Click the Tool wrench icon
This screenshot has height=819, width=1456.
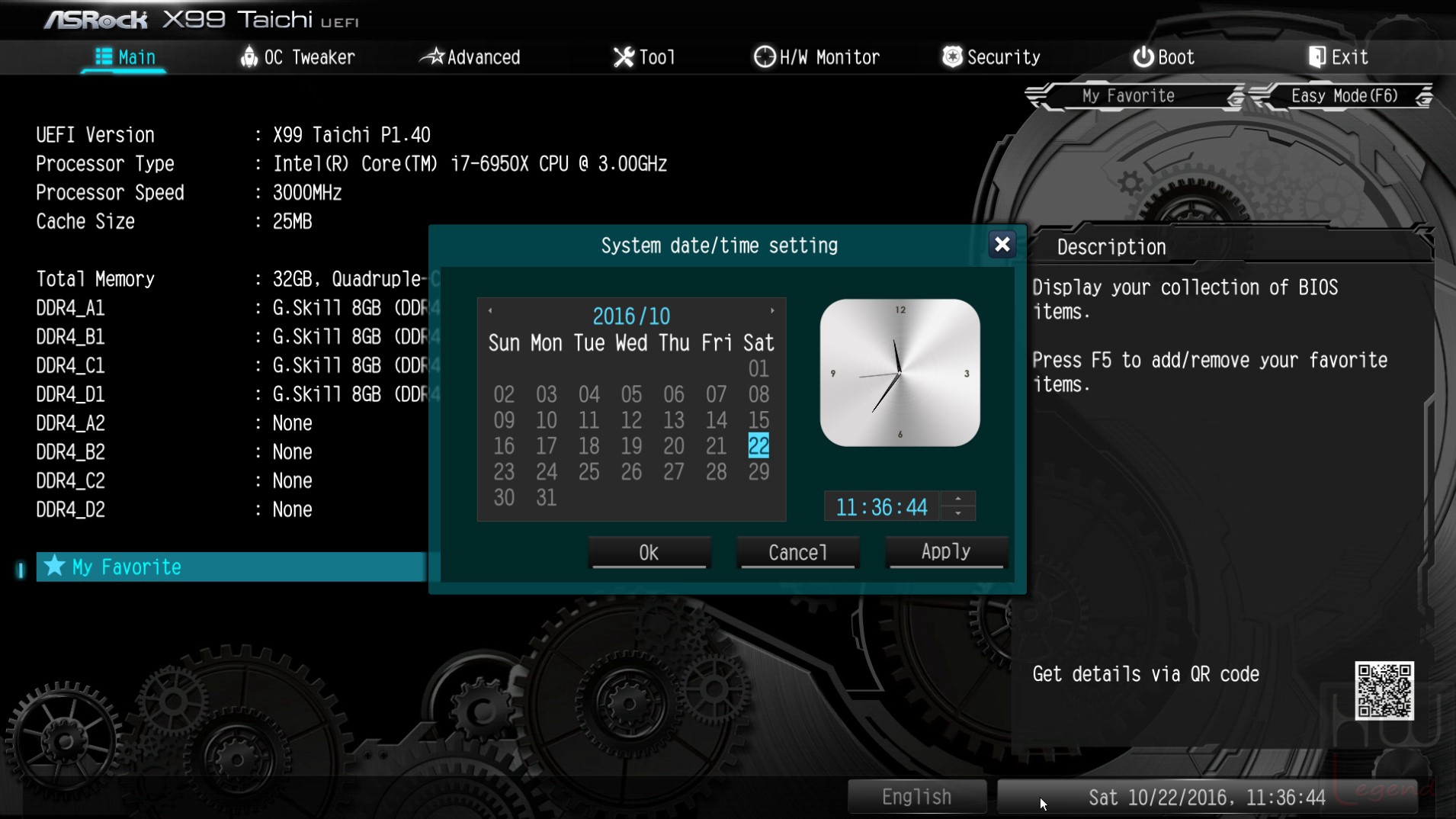tap(624, 57)
